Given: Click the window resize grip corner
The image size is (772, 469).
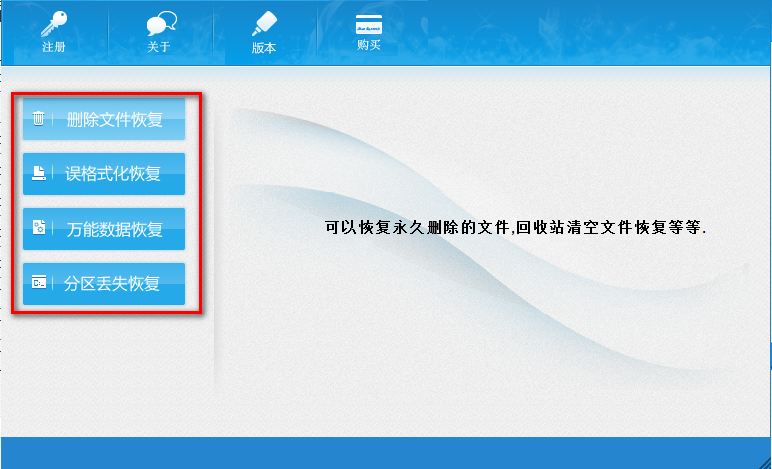Looking at the screenshot, I should pos(765,463).
